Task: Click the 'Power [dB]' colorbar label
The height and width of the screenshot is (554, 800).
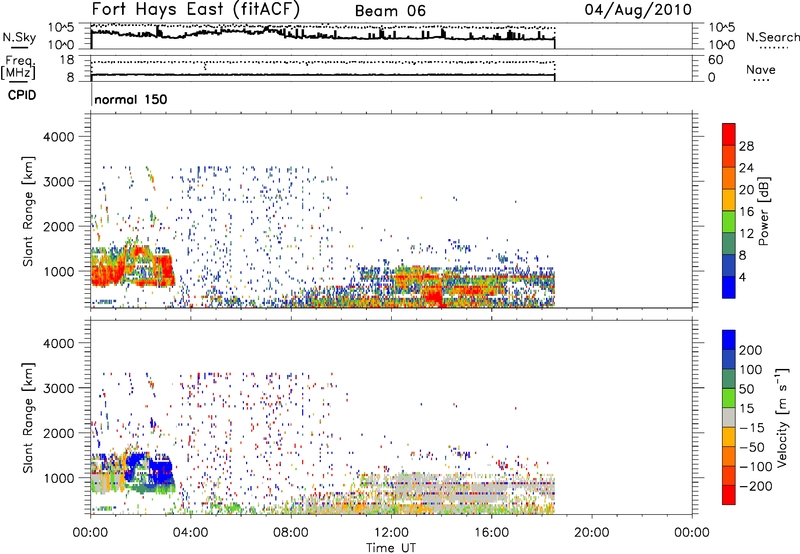Action: [763, 211]
